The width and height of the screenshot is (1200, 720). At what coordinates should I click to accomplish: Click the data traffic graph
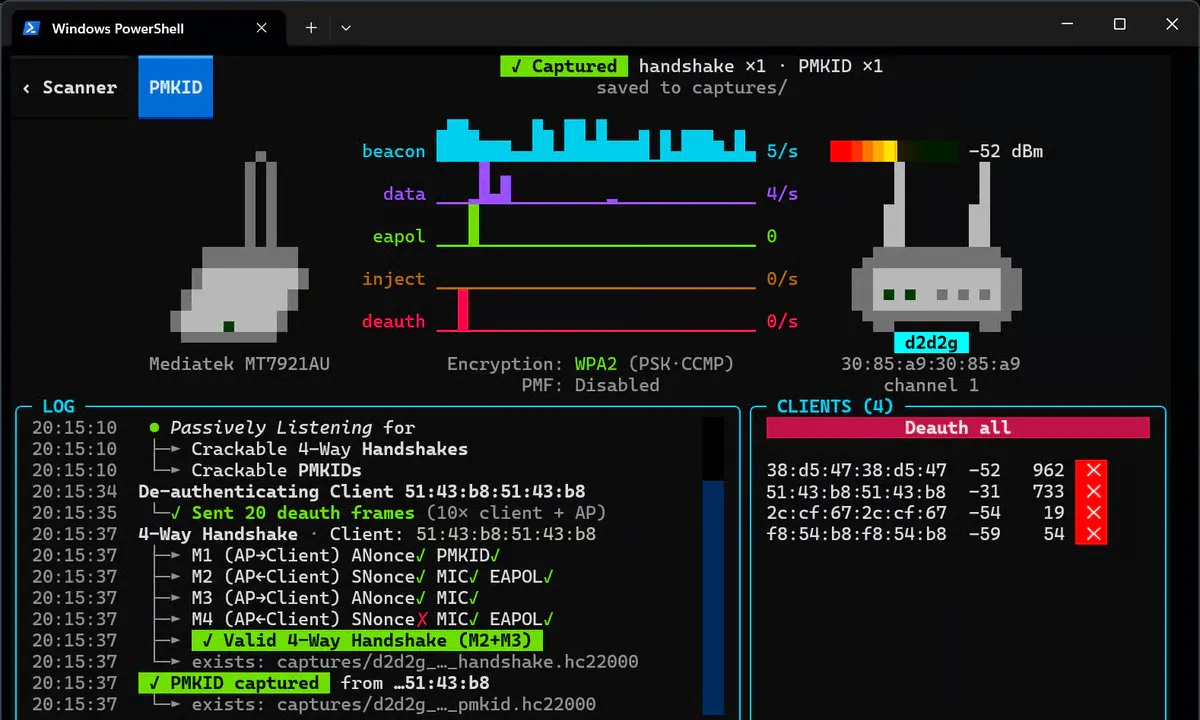point(596,184)
